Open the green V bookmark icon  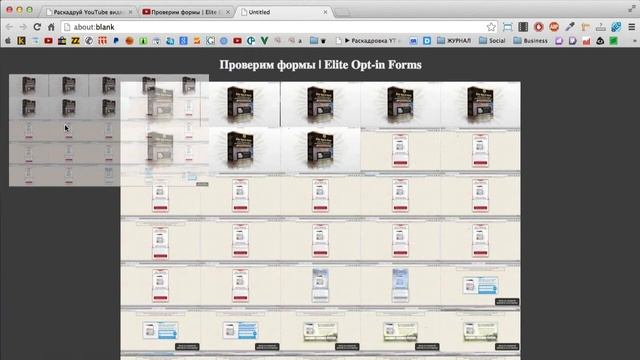click(264, 40)
